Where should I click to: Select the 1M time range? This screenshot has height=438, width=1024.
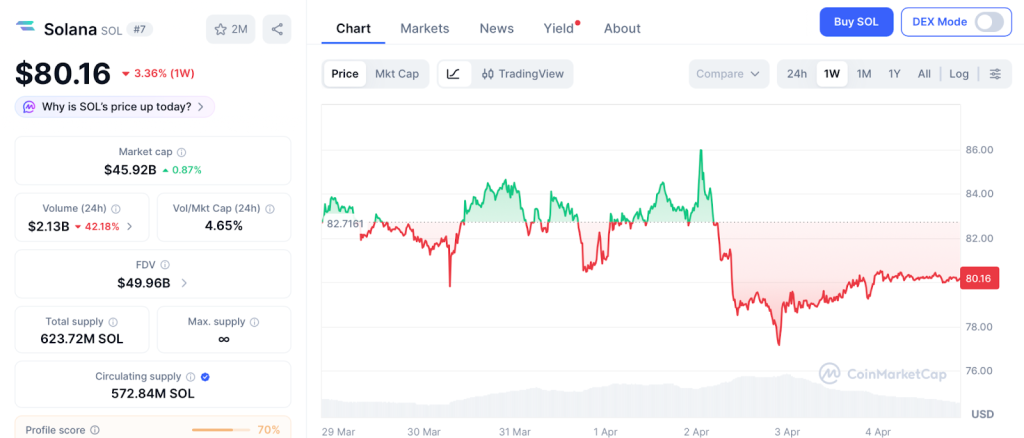point(864,74)
